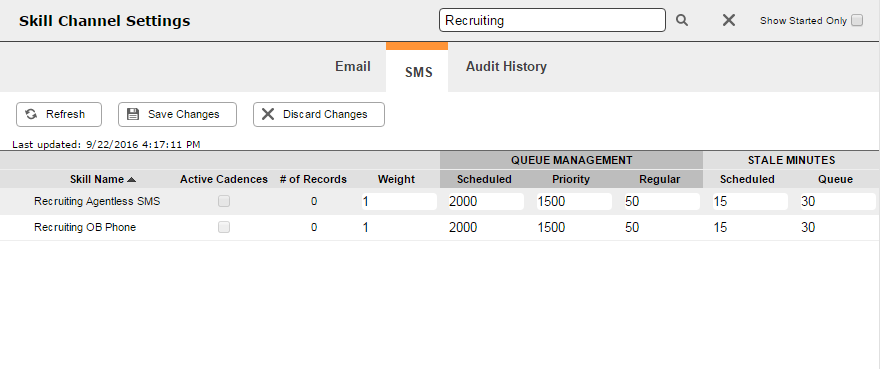Edit Stale Minutes Queue field for Agentless SMS

[x=838, y=202]
